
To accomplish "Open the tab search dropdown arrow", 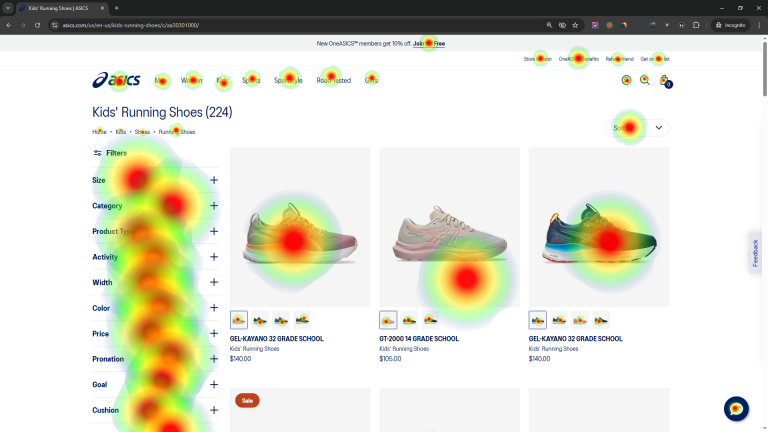I will click(8, 8).
